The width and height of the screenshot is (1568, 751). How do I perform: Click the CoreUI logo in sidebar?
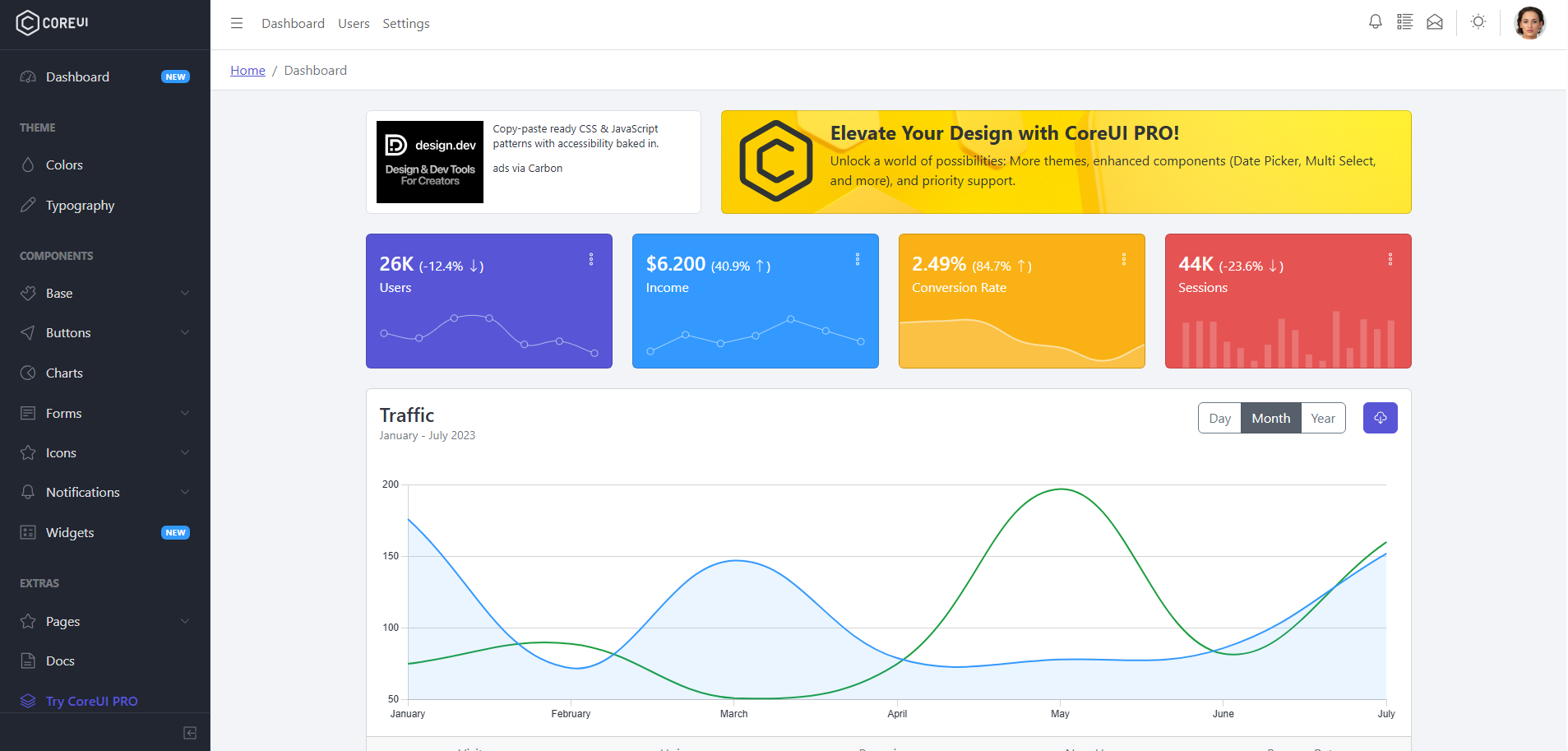tap(52, 23)
